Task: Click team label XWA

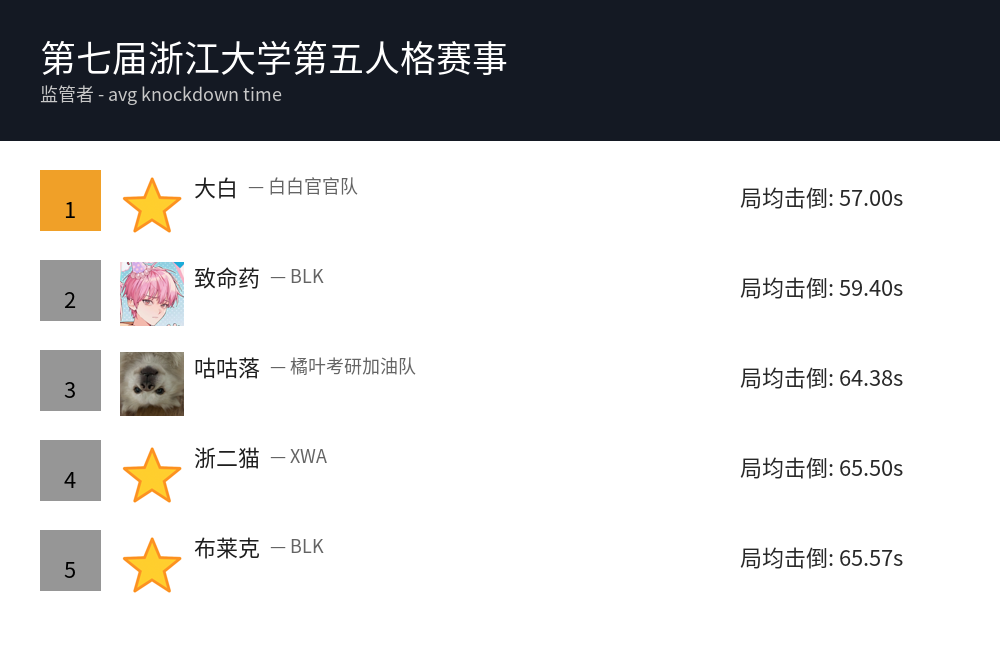Action: [308, 457]
